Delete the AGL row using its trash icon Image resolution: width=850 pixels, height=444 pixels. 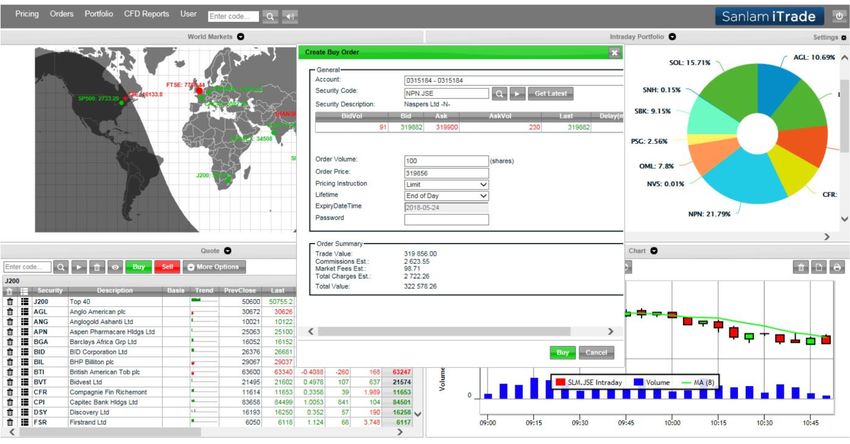[10, 312]
